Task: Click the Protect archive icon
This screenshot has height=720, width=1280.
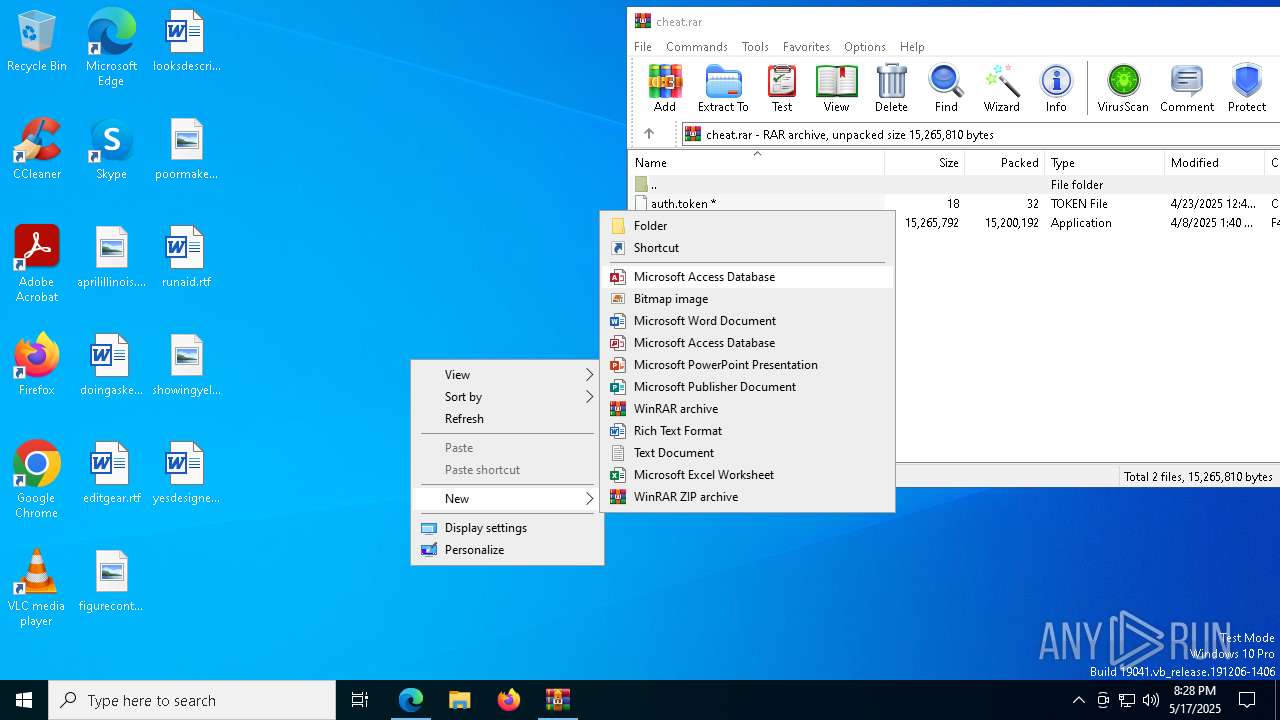Action: click(1247, 89)
